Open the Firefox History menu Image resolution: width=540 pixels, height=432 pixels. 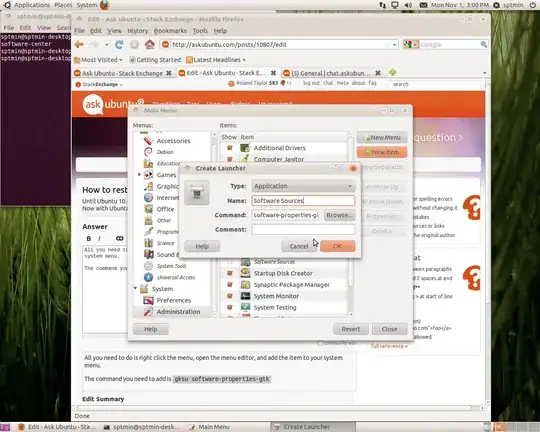137,31
